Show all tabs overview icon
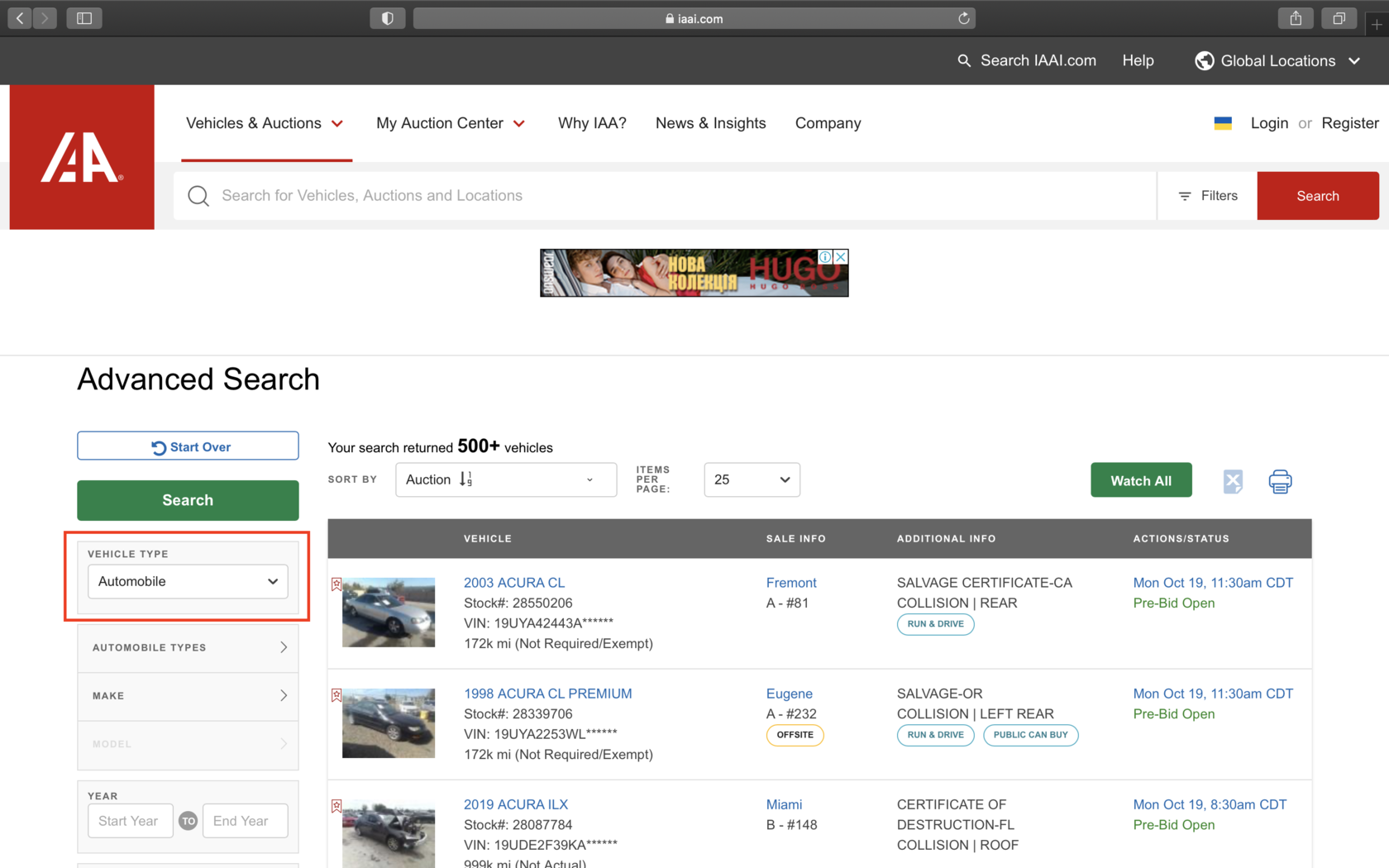 (1339, 18)
